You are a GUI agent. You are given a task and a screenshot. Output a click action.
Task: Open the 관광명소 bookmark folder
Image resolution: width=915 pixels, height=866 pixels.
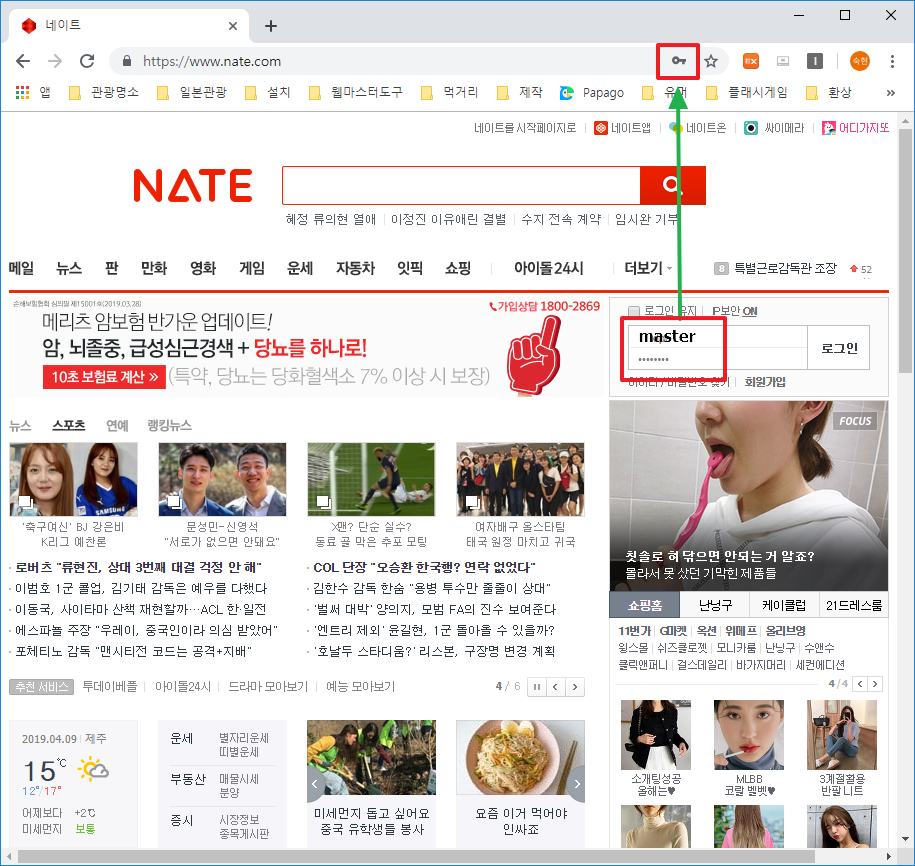[x=104, y=92]
